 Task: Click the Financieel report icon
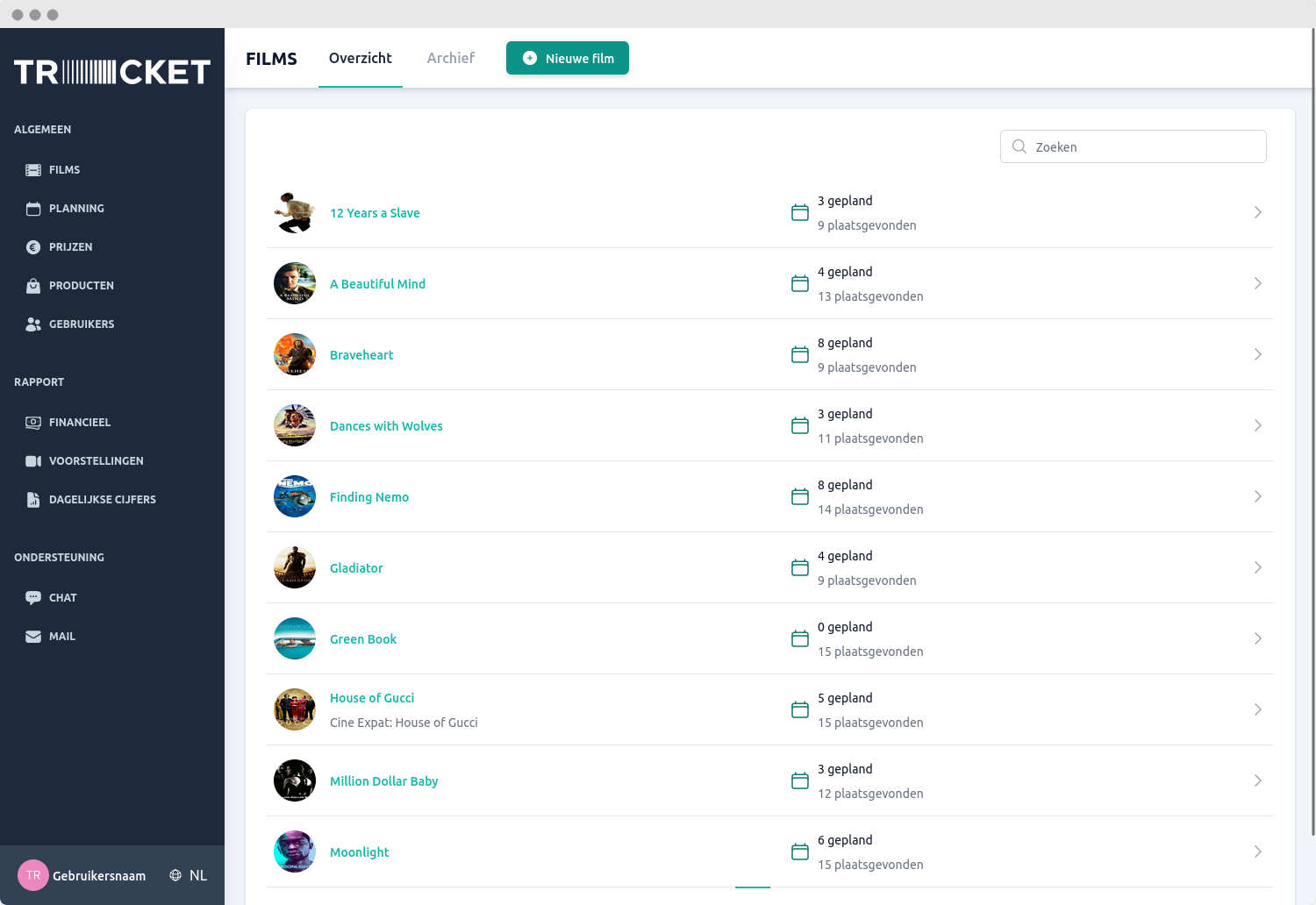coord(33,423)
